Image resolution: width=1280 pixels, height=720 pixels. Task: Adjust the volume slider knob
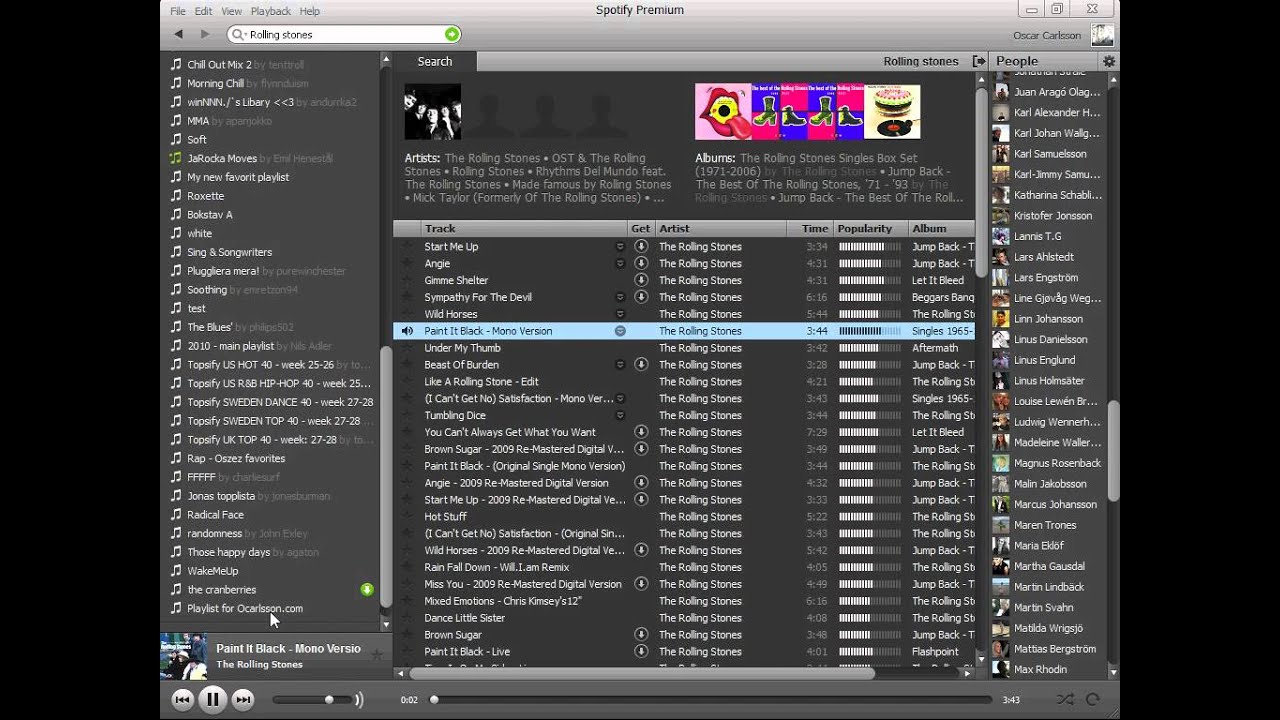pos(329,700)
